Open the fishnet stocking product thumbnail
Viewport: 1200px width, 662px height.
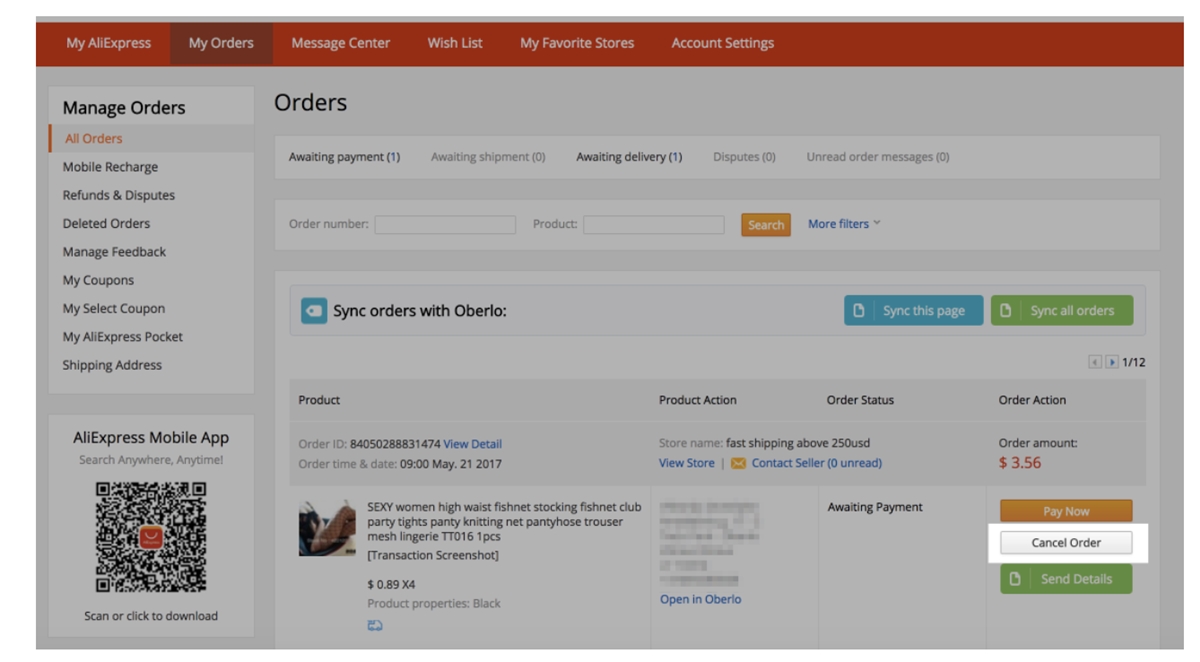pyautogui.click(x=327, y=528)
